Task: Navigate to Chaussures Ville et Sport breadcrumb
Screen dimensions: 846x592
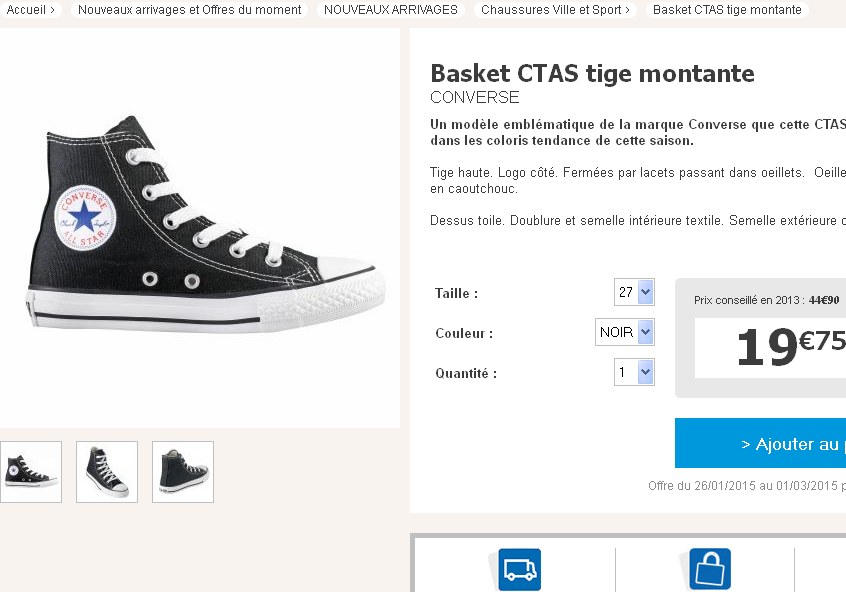Action: [555, 10]
